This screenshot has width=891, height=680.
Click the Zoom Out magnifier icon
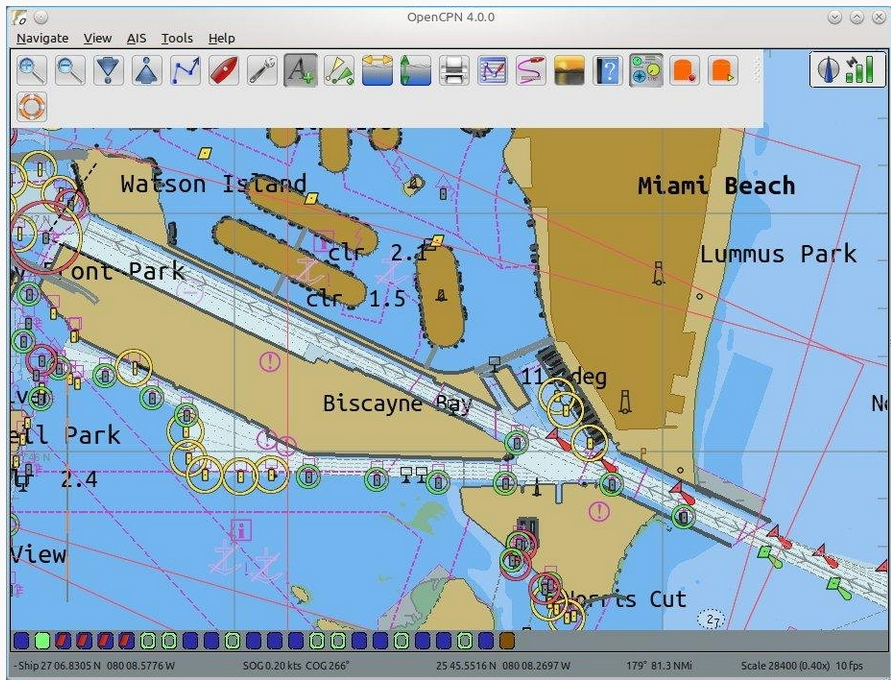tap(70, 70)
